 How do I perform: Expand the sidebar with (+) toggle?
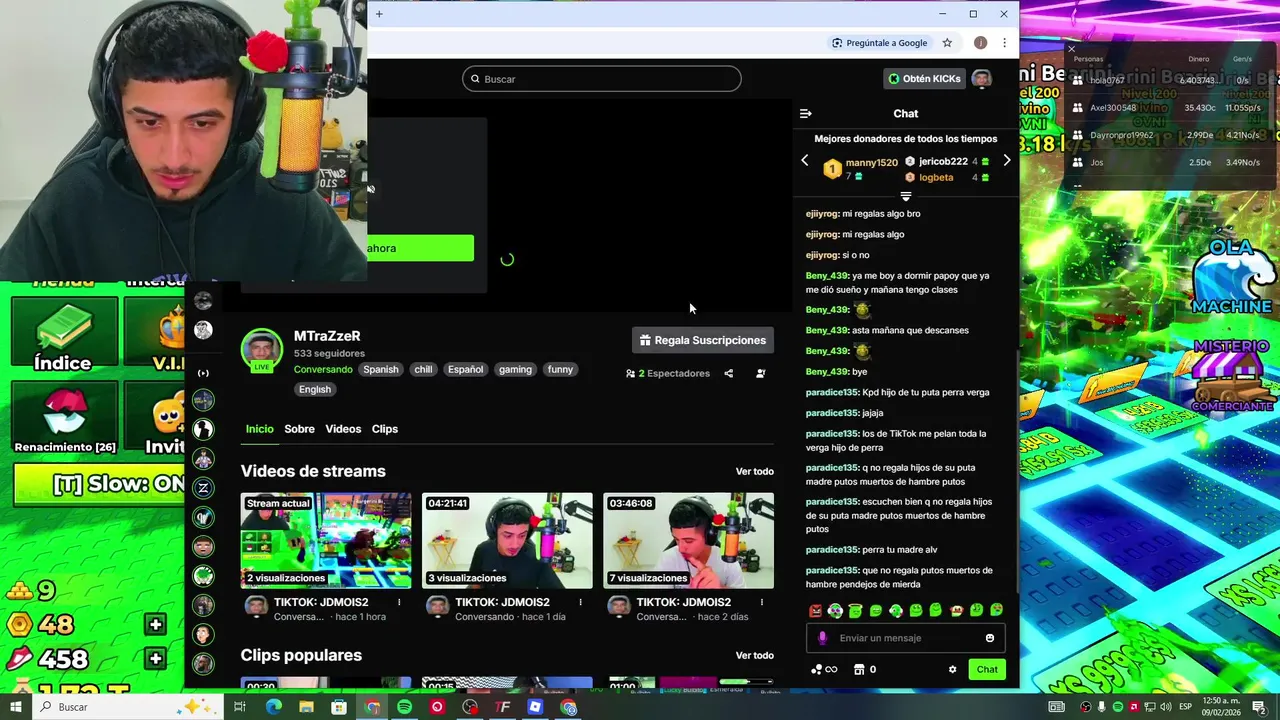click(x=203, y=373)
